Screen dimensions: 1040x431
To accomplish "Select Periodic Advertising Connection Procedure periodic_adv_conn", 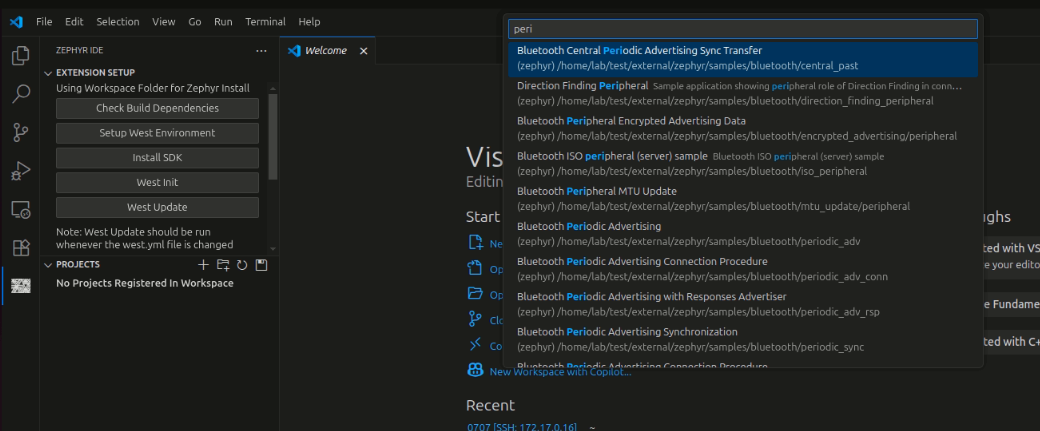I will click(x=743, y=269).
